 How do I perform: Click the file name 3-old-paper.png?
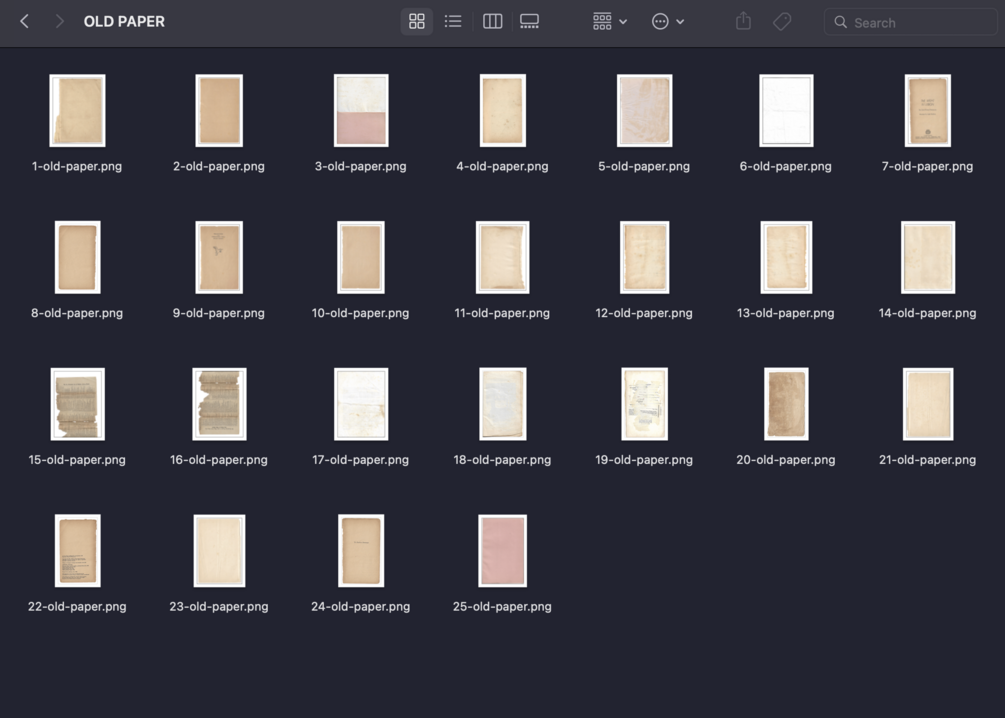point(360,166)
